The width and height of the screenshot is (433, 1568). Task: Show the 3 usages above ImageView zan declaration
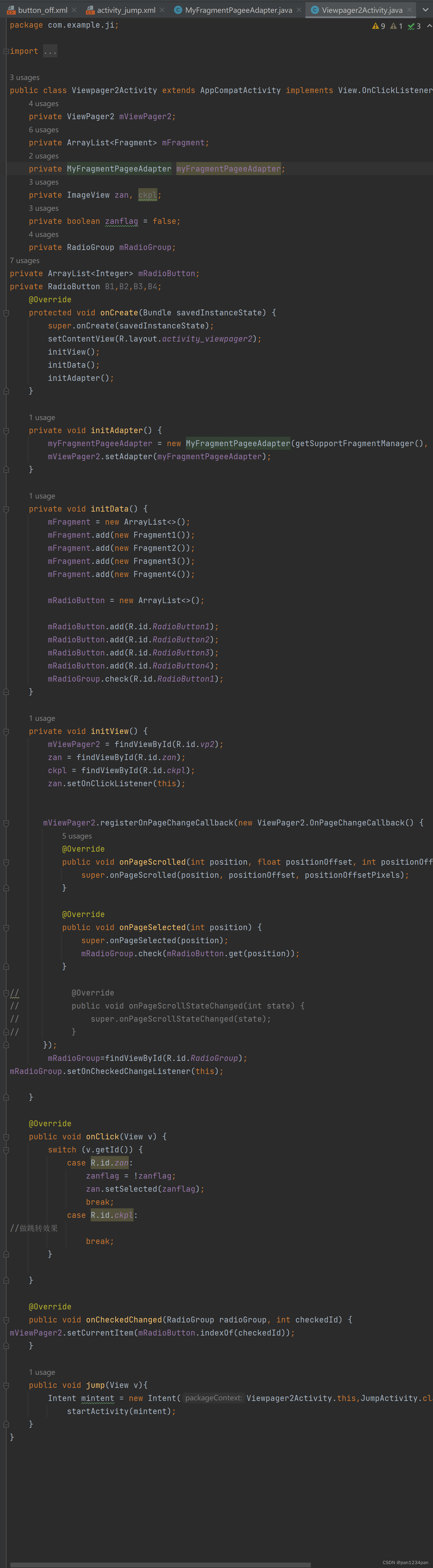tap(43, 182)
